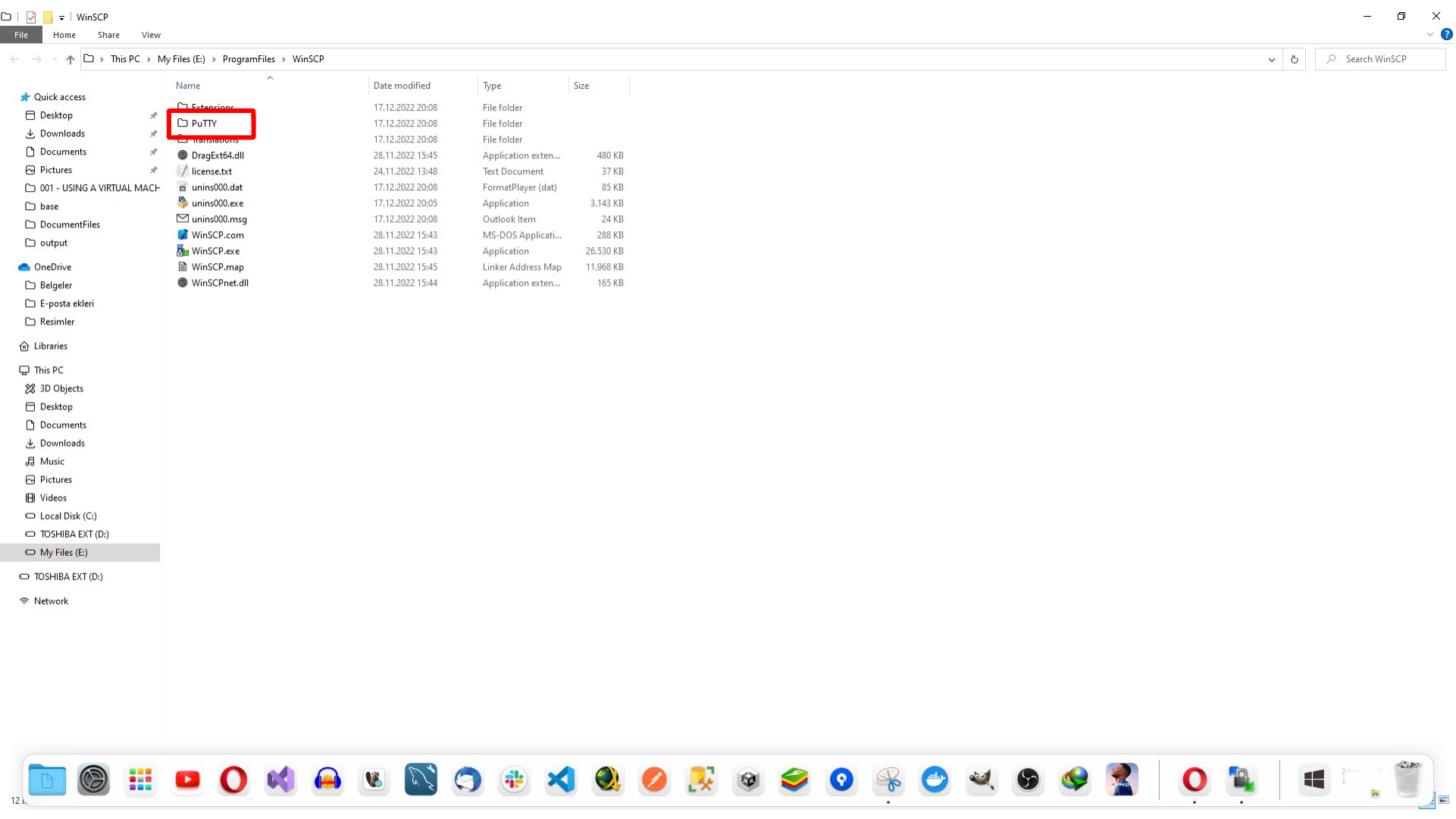Go up one folder level arrow
1456x819 pixels.
click(70, 59)
